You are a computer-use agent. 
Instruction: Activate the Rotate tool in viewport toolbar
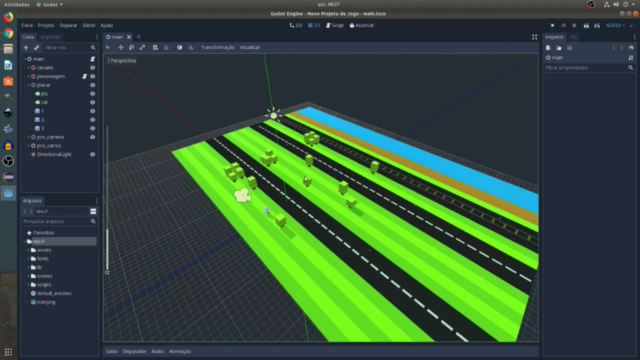131,47
